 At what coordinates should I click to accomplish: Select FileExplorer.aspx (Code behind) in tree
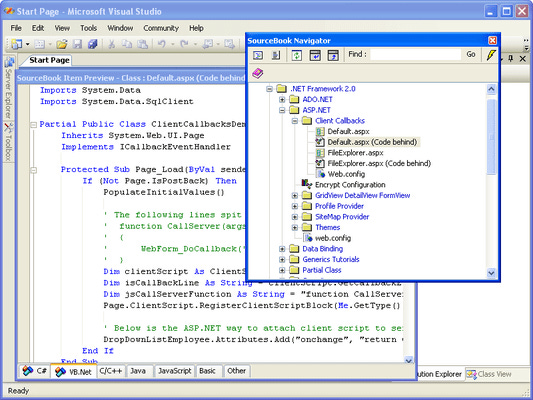(379, 163)
